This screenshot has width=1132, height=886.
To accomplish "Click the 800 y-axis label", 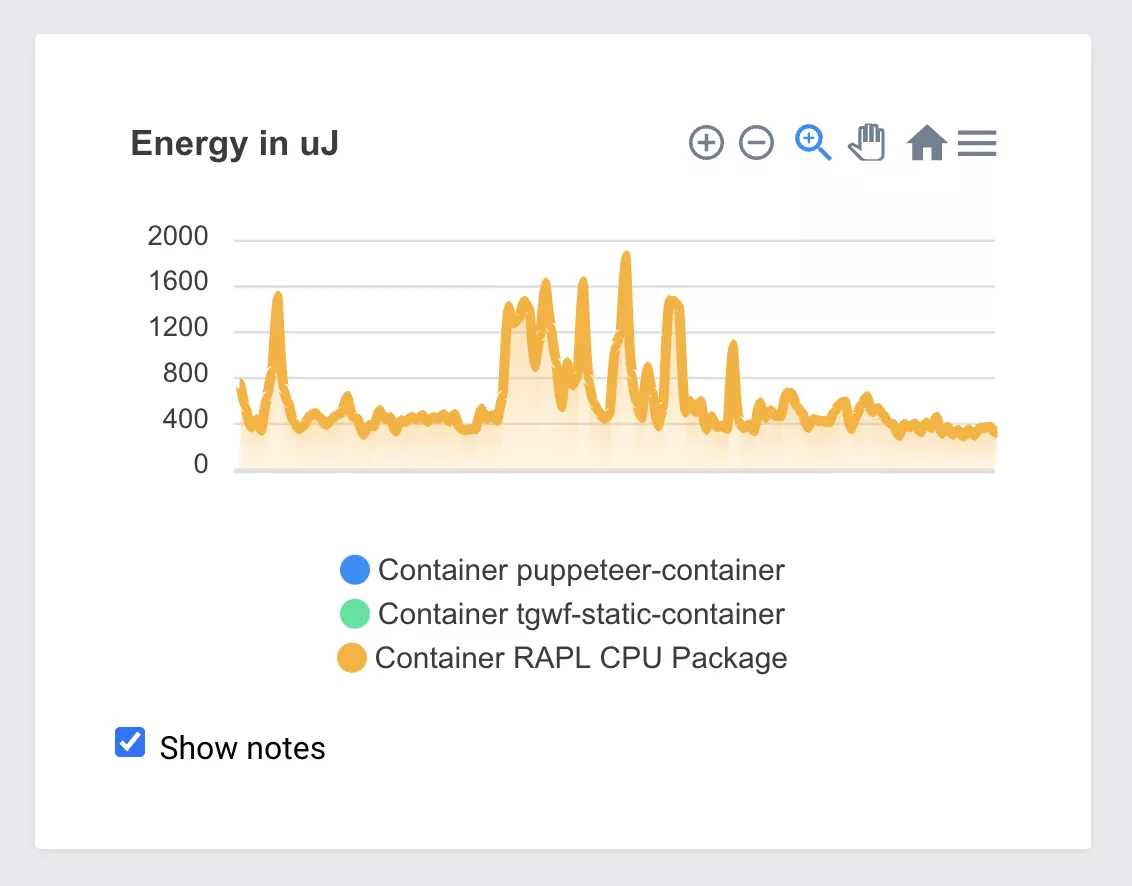I will pos(185,373).
